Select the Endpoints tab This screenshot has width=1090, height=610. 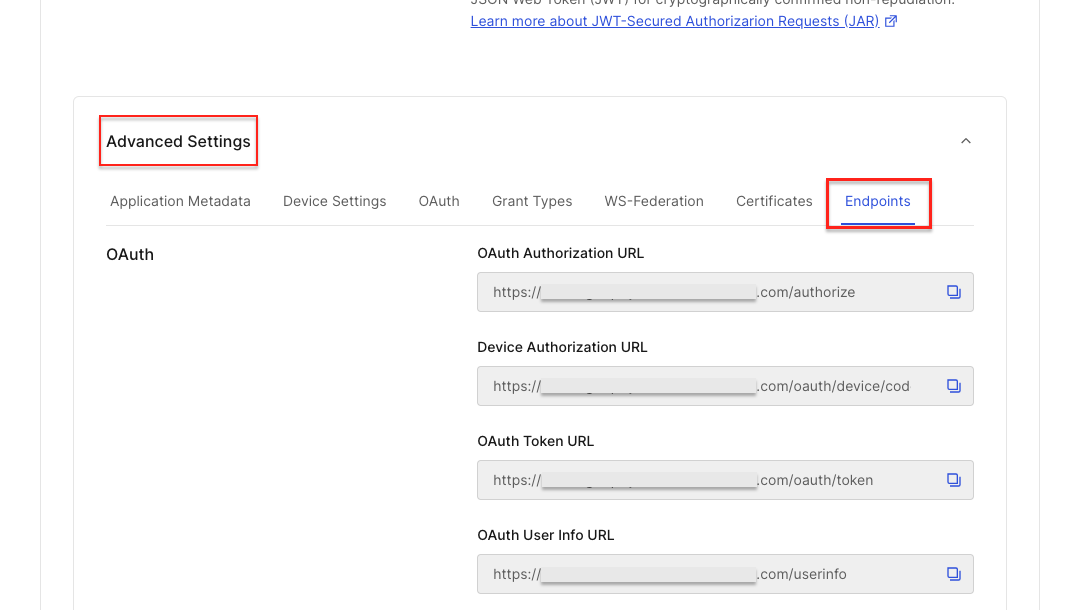(x=877, y=201)
